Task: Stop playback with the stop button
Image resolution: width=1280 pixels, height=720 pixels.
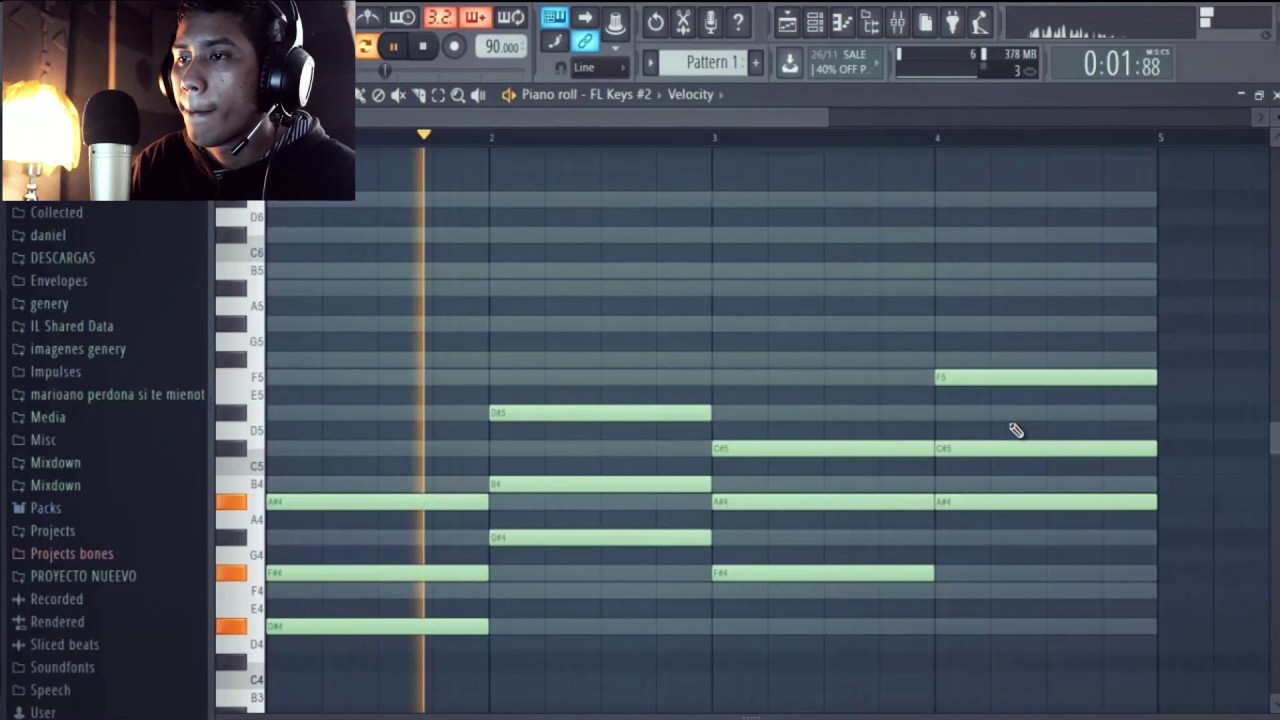Action: (x=423, y=46)
